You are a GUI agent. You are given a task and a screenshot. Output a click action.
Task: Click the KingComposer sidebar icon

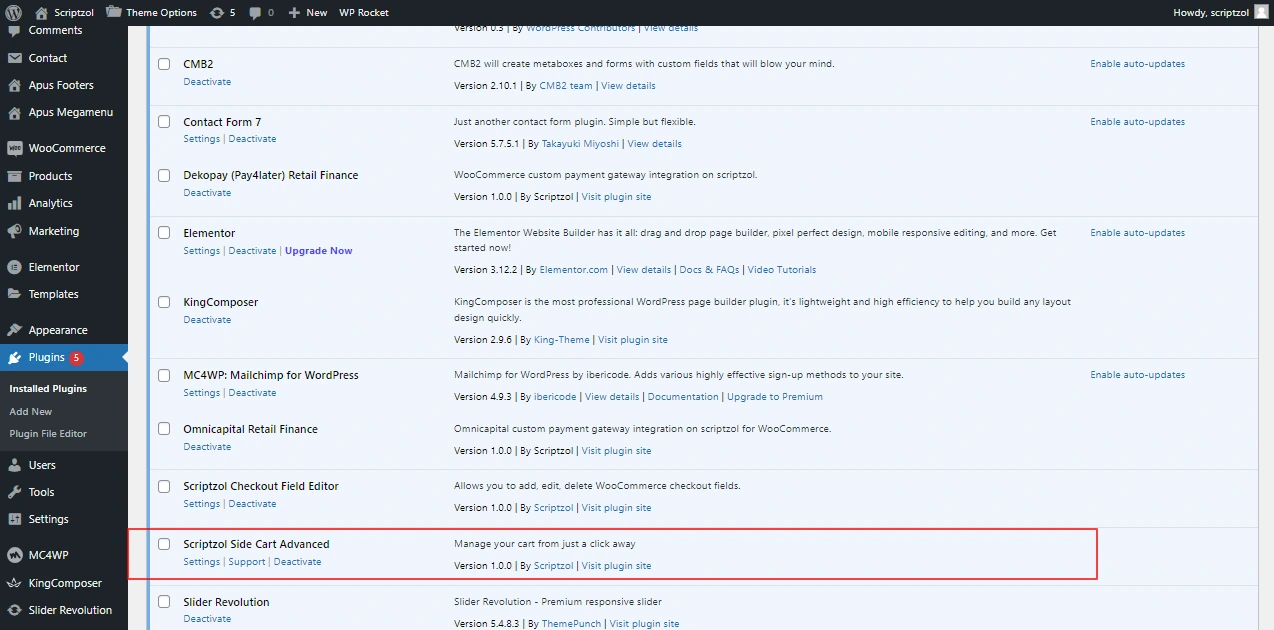14,583
